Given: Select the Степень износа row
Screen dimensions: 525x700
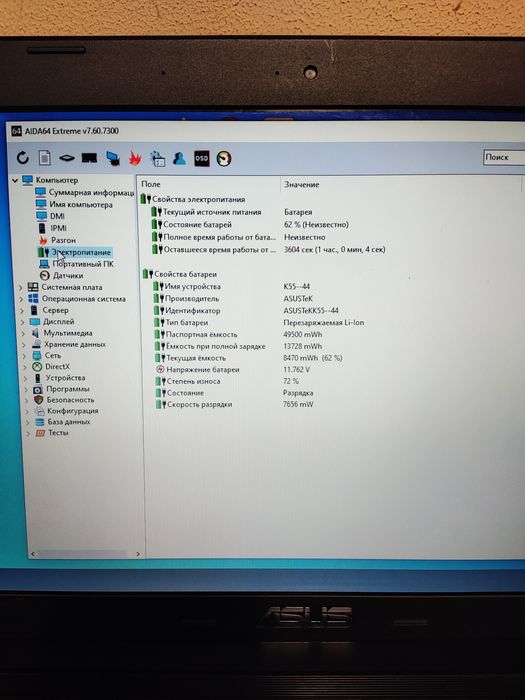Looking at the screenshot, I should coord(227,381).
